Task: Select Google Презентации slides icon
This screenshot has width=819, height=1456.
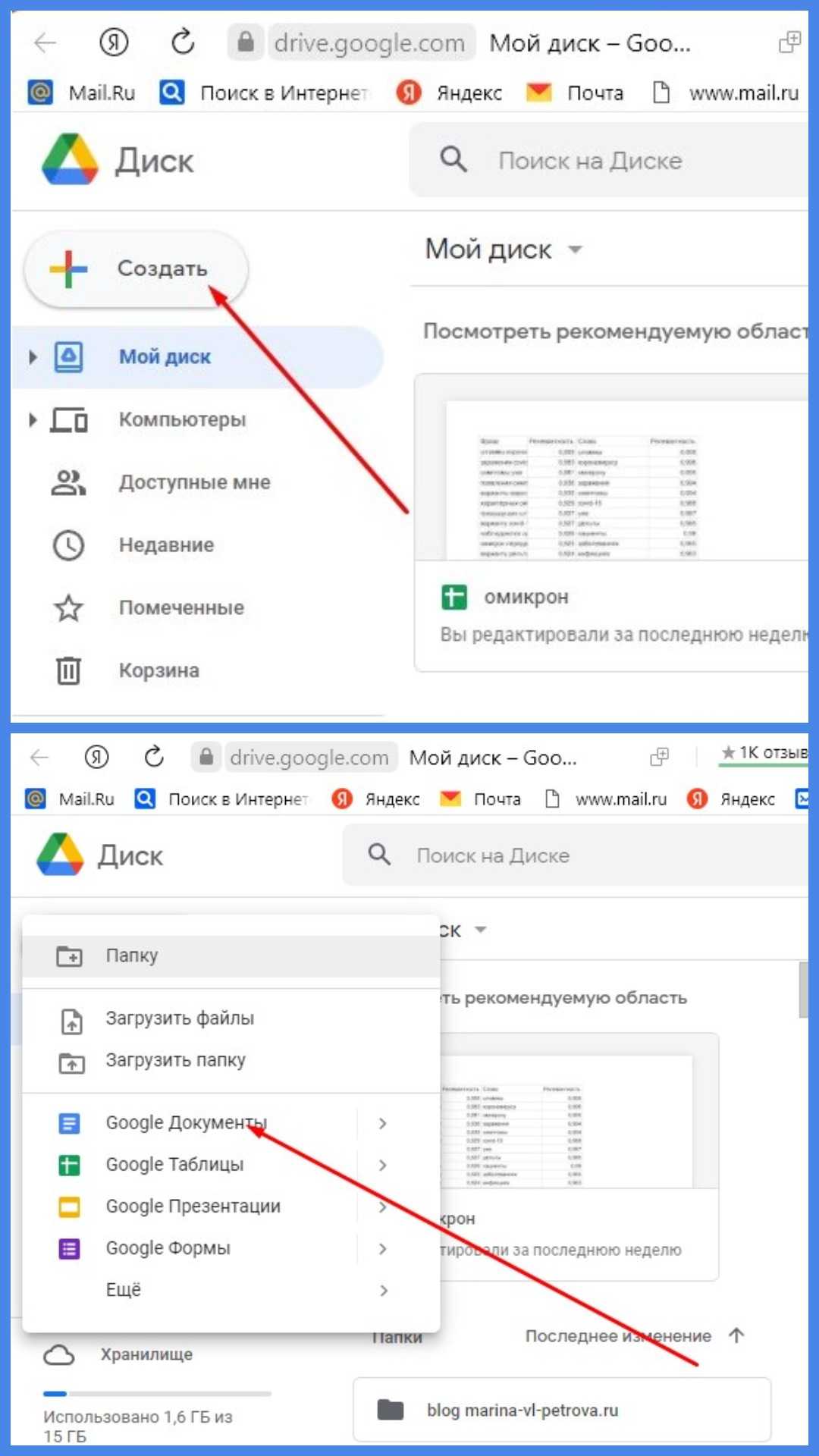Action: click(x=69, y=1207)
